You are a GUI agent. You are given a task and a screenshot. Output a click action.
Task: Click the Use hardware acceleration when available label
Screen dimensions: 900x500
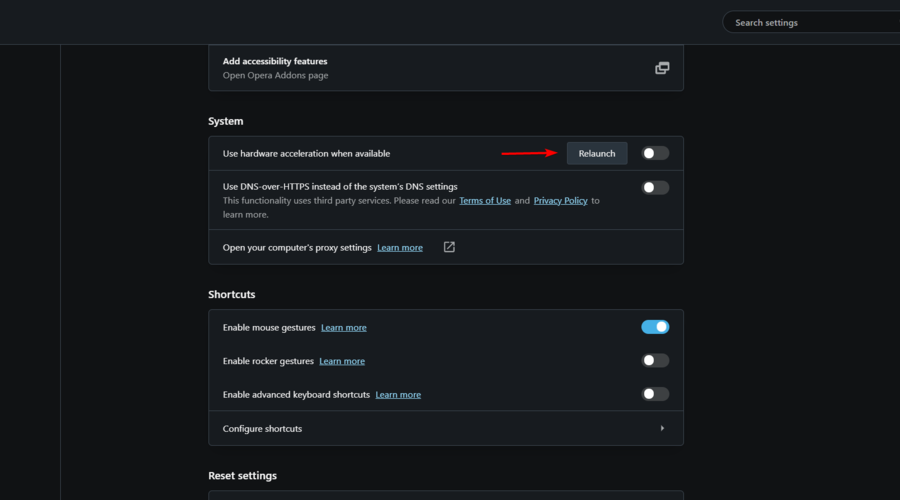307,153
